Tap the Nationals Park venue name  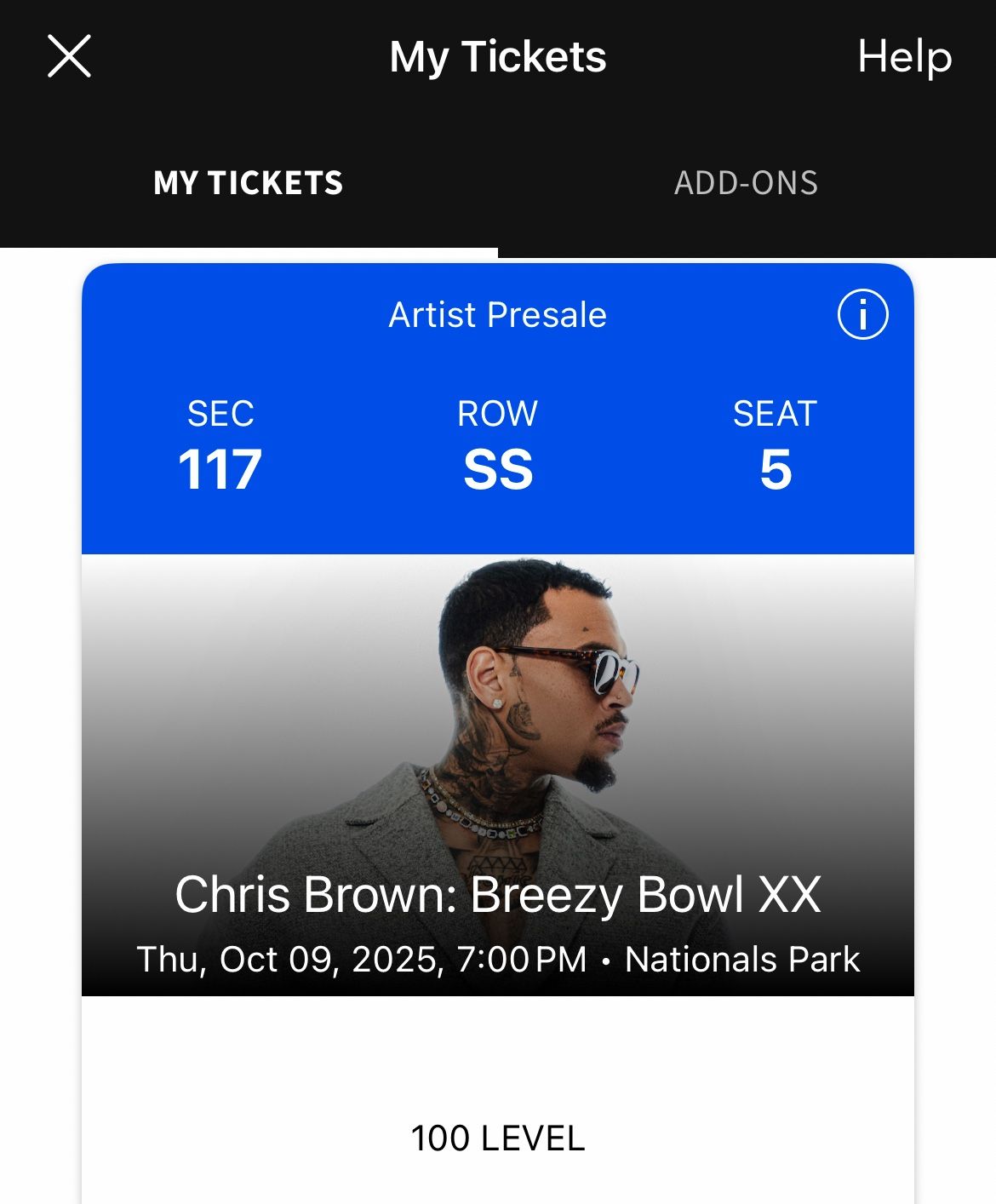(x=742, y=960)
